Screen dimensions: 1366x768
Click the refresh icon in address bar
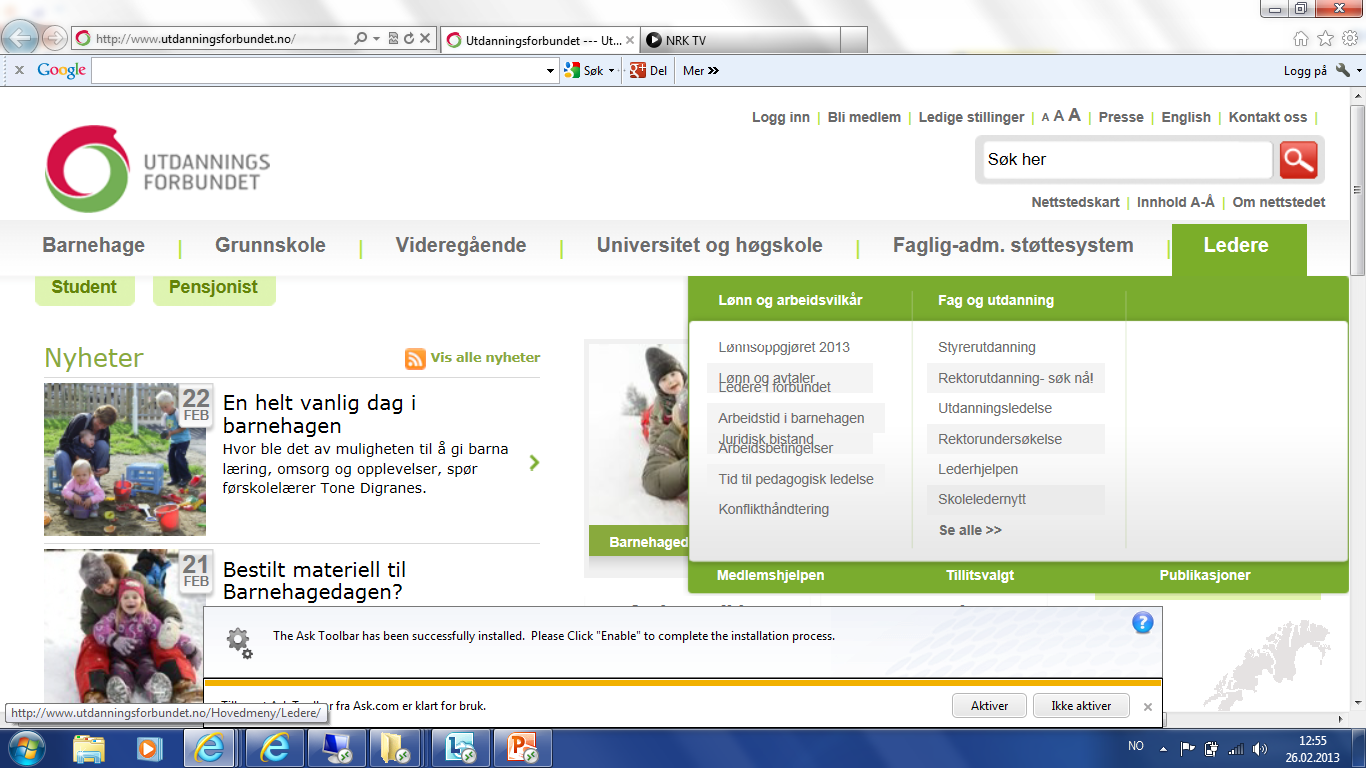click(409, 39)
